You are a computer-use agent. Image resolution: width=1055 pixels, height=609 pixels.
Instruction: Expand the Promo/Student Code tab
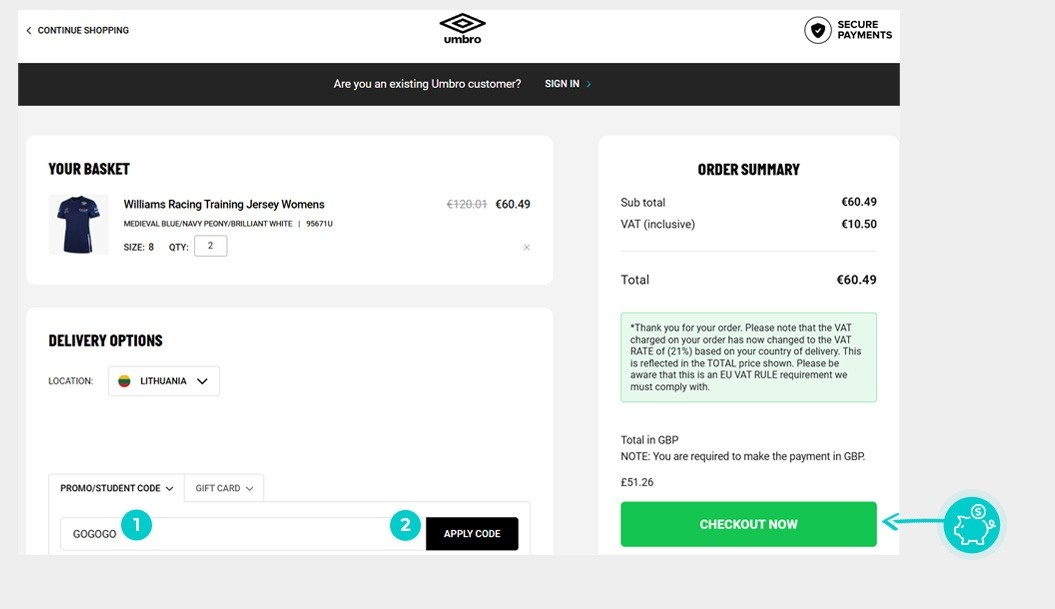116,488
